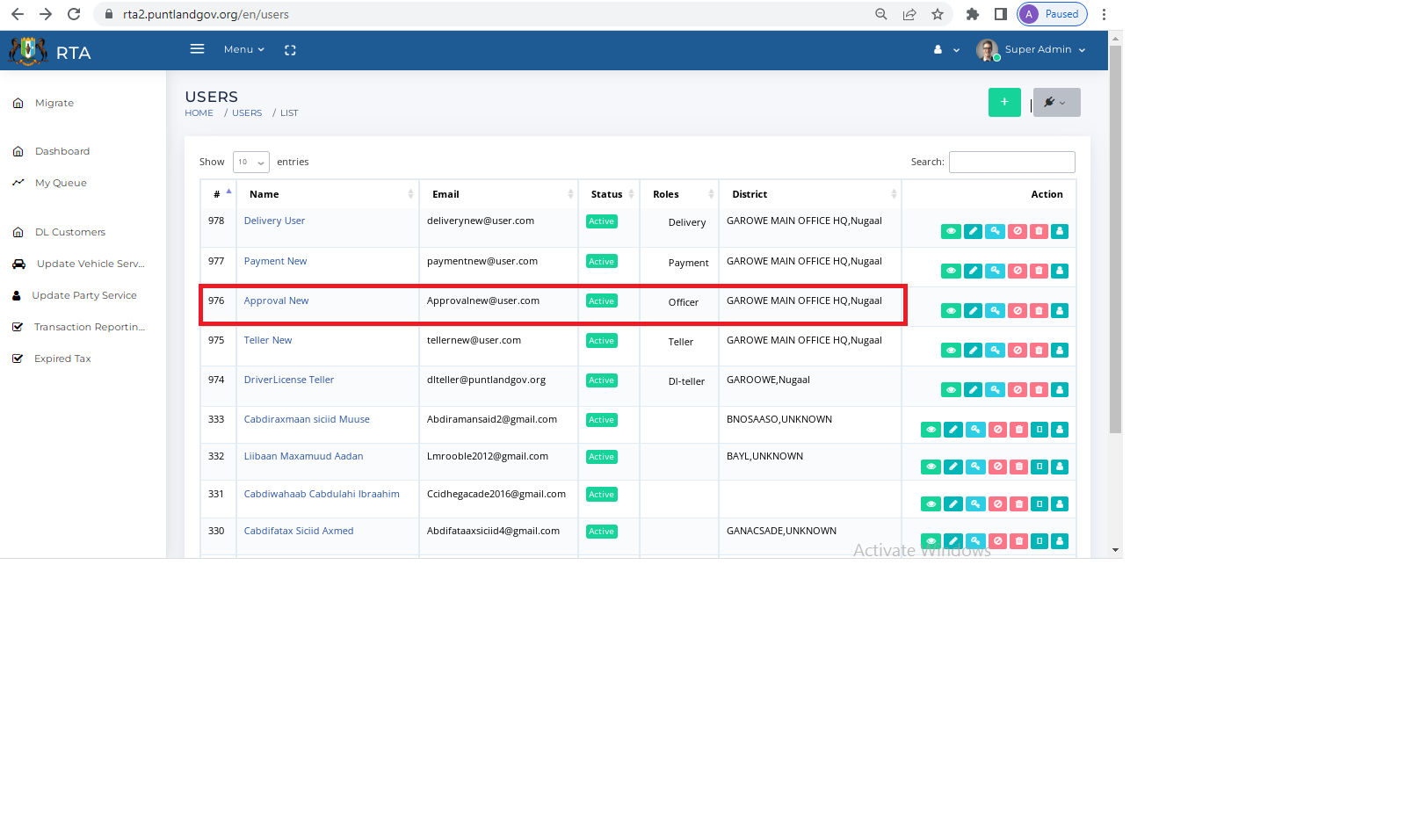Viewport: 1427px width, 840px height.
Task: Open Cabdifatax Siciid Axmed name link
Action: [x=299, y=531]
